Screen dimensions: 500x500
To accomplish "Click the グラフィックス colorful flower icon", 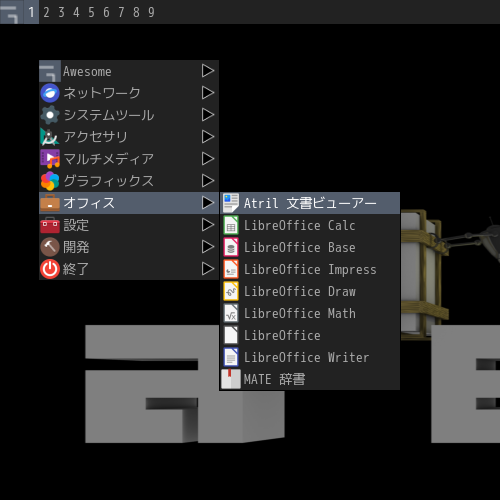I will click(x=50, y=181).
